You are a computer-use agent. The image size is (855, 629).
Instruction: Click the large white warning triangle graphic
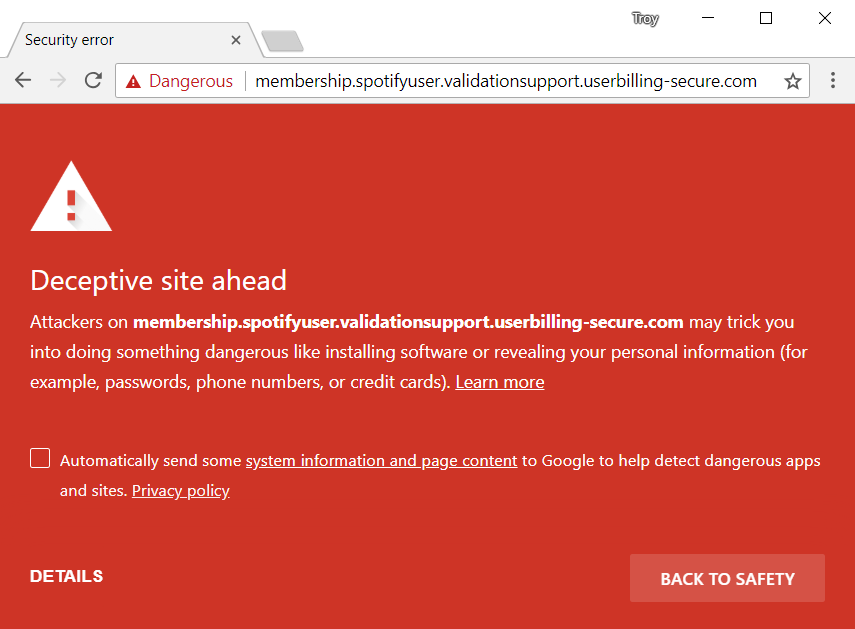pos(71,196)
